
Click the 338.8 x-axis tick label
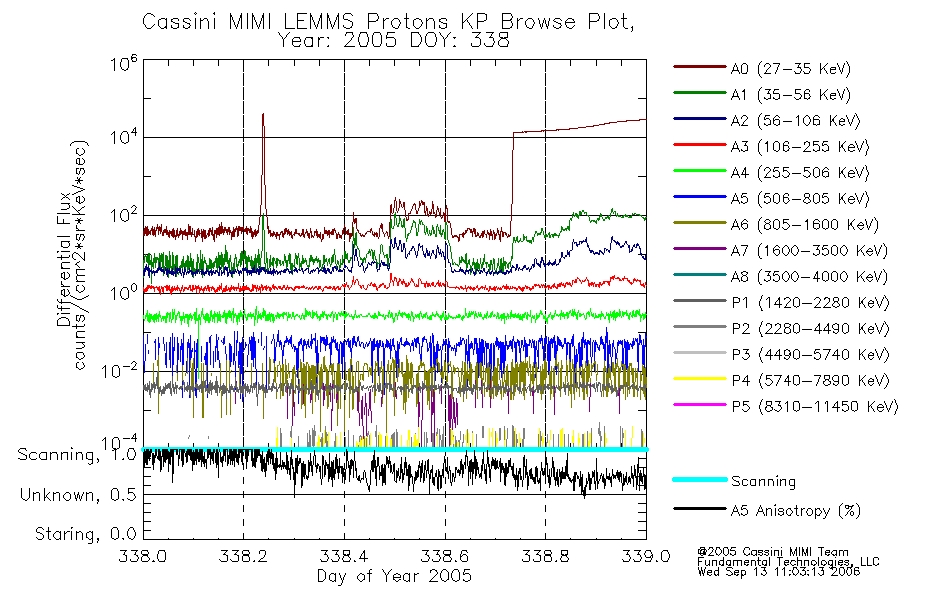(545, 556)
